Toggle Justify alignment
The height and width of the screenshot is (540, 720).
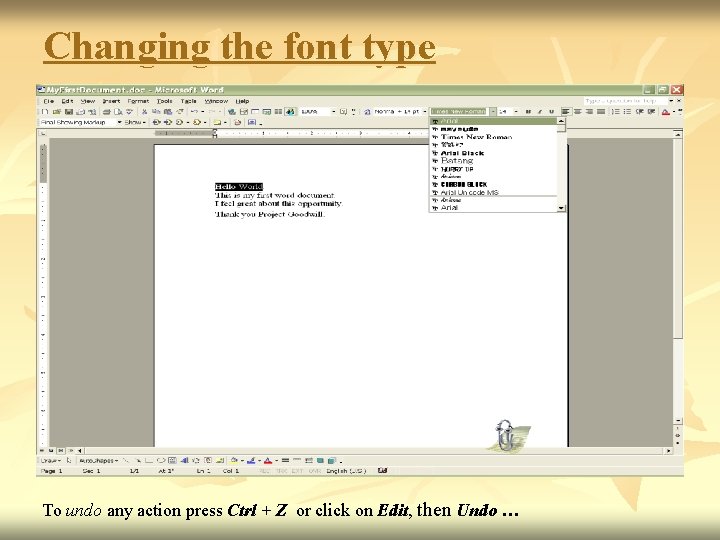[x=601, y=112]
